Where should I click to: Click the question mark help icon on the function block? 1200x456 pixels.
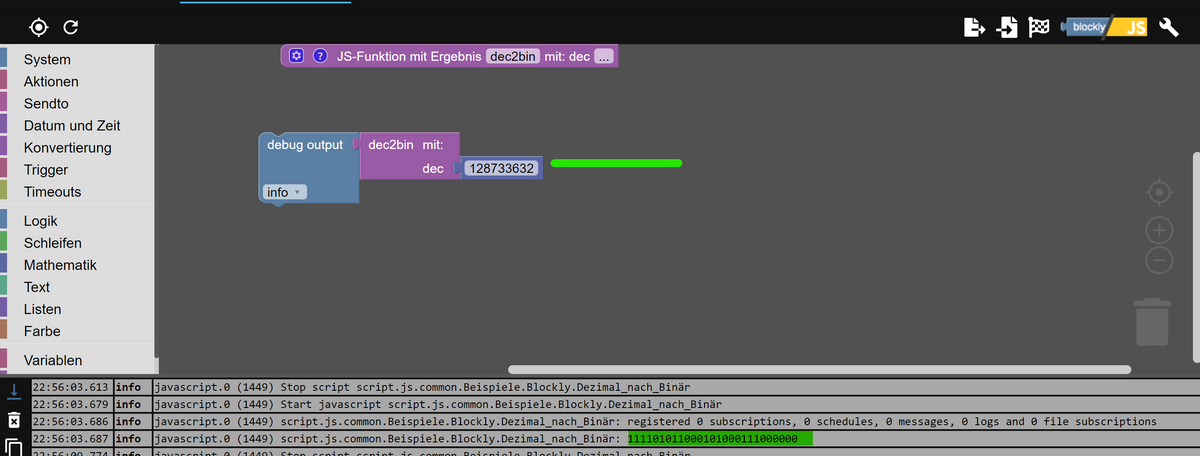320,56
